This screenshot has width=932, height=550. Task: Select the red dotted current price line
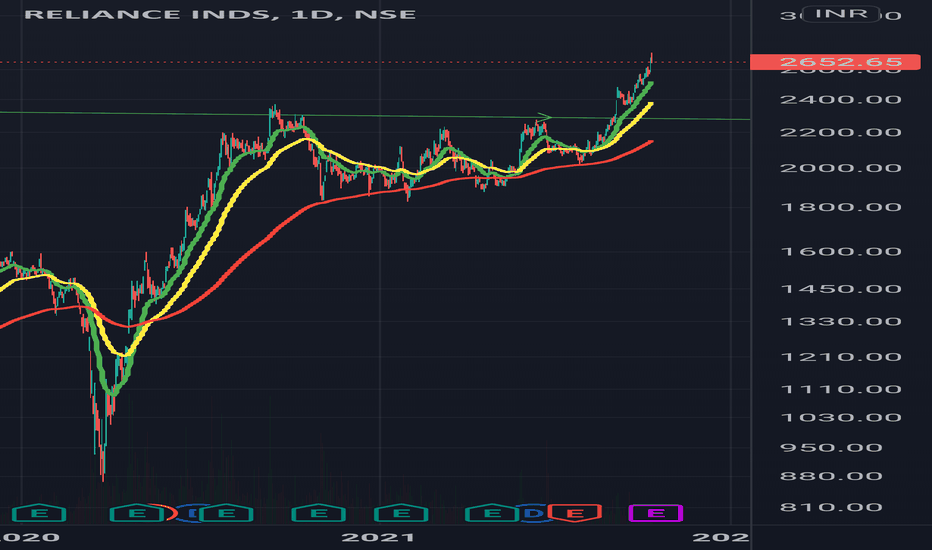[x=374, y=62]
